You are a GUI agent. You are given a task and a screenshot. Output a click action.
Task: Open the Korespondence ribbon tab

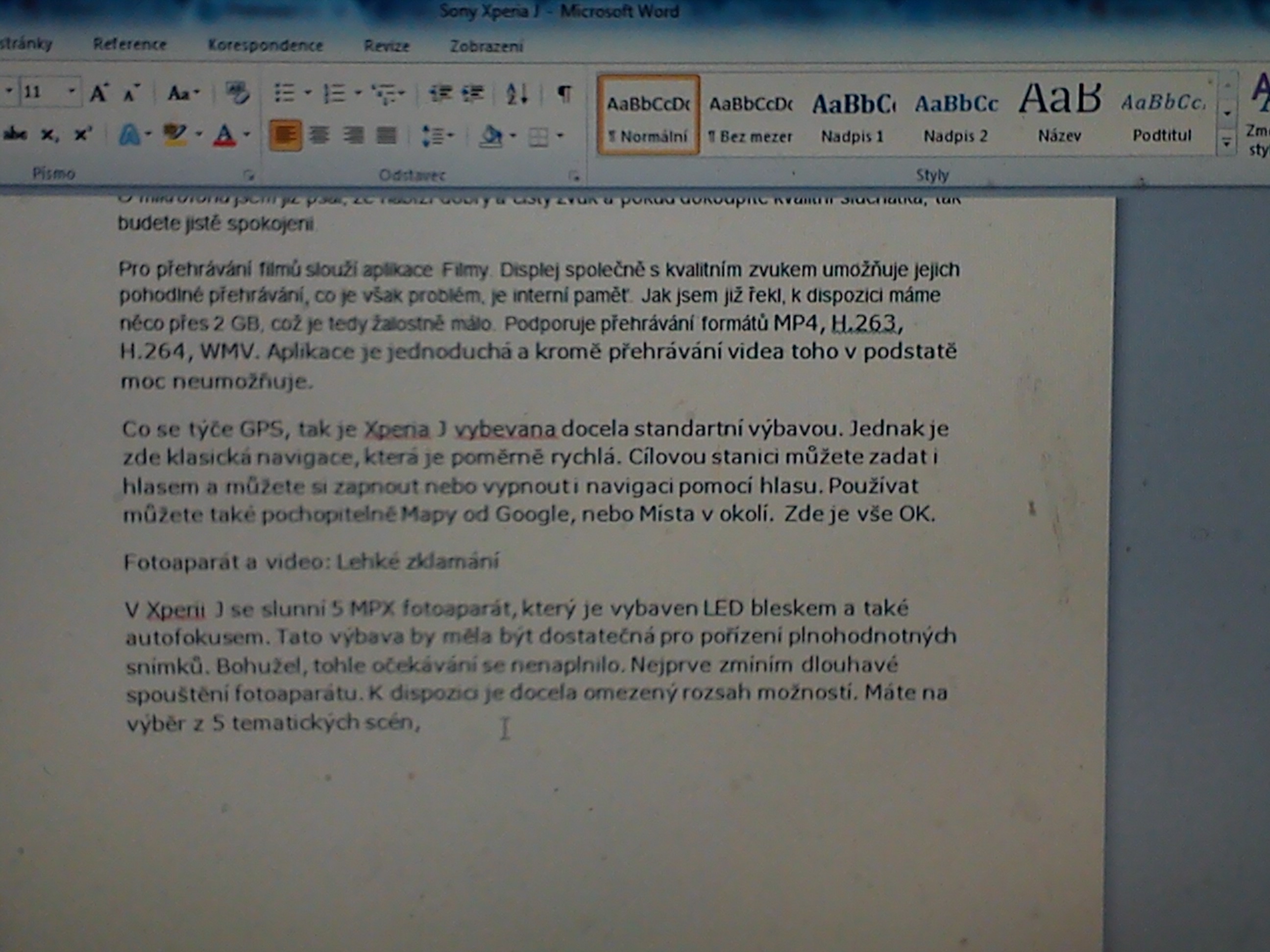[265, 46]
